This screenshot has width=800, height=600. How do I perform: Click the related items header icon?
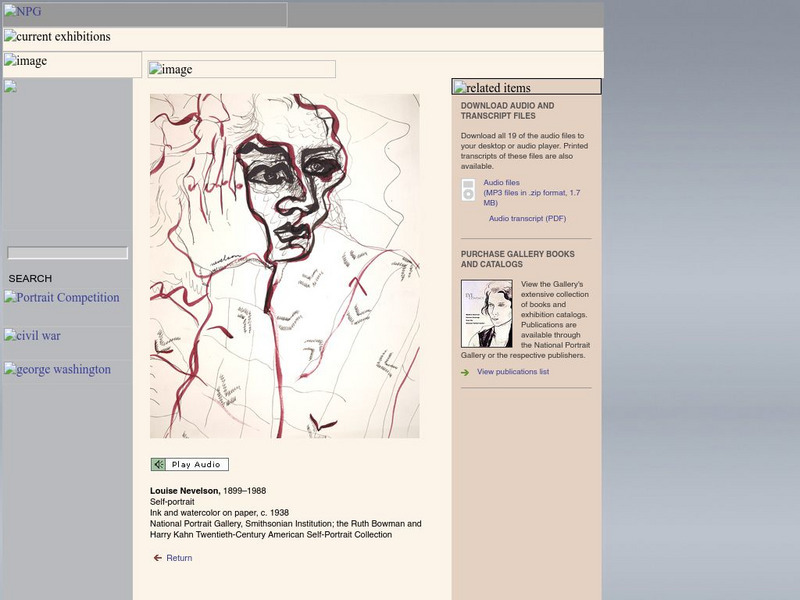click(x=461, y=87)
